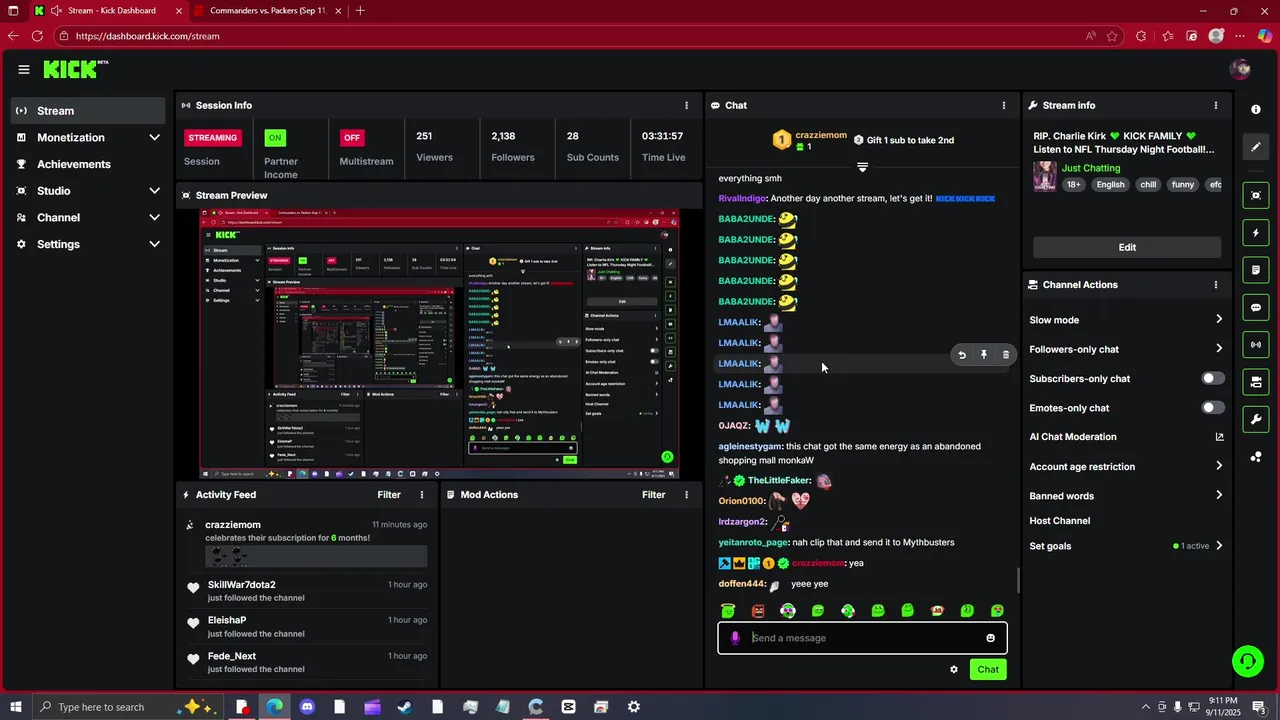Click the screen capture icon in right toolbar
1280x720 pixels.
[x=1256, y=195]
